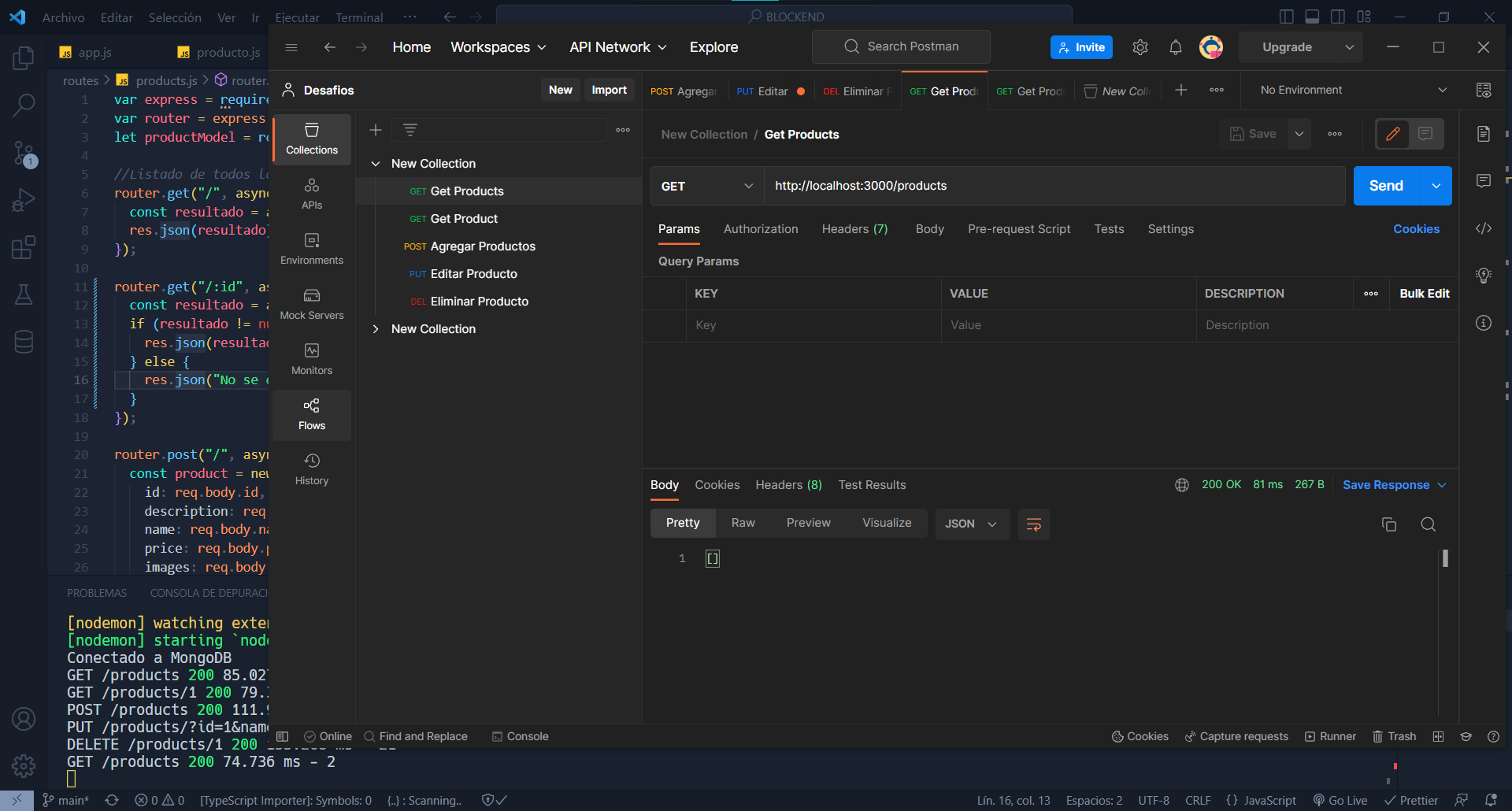Switch to comment mode toggle

pos(1425,134)
